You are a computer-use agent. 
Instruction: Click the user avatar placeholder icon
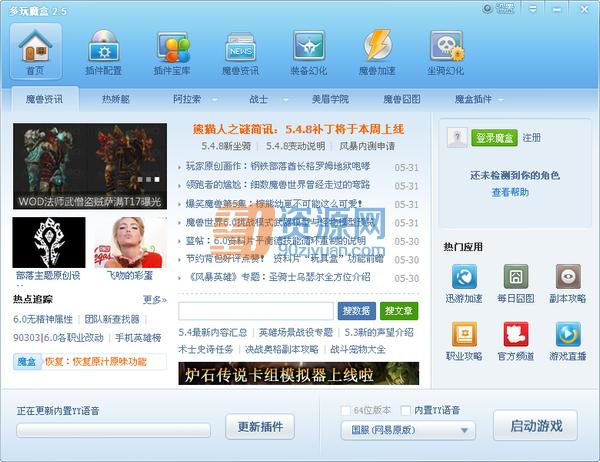(x=457, y=137)
